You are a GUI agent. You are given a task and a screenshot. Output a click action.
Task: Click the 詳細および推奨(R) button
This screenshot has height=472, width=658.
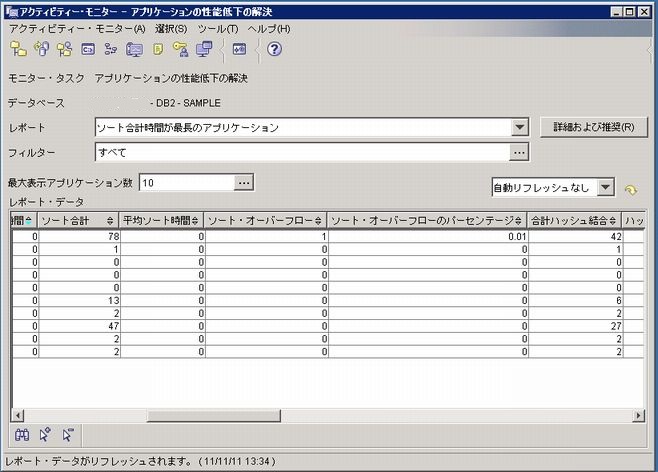[x=593, y=127]
